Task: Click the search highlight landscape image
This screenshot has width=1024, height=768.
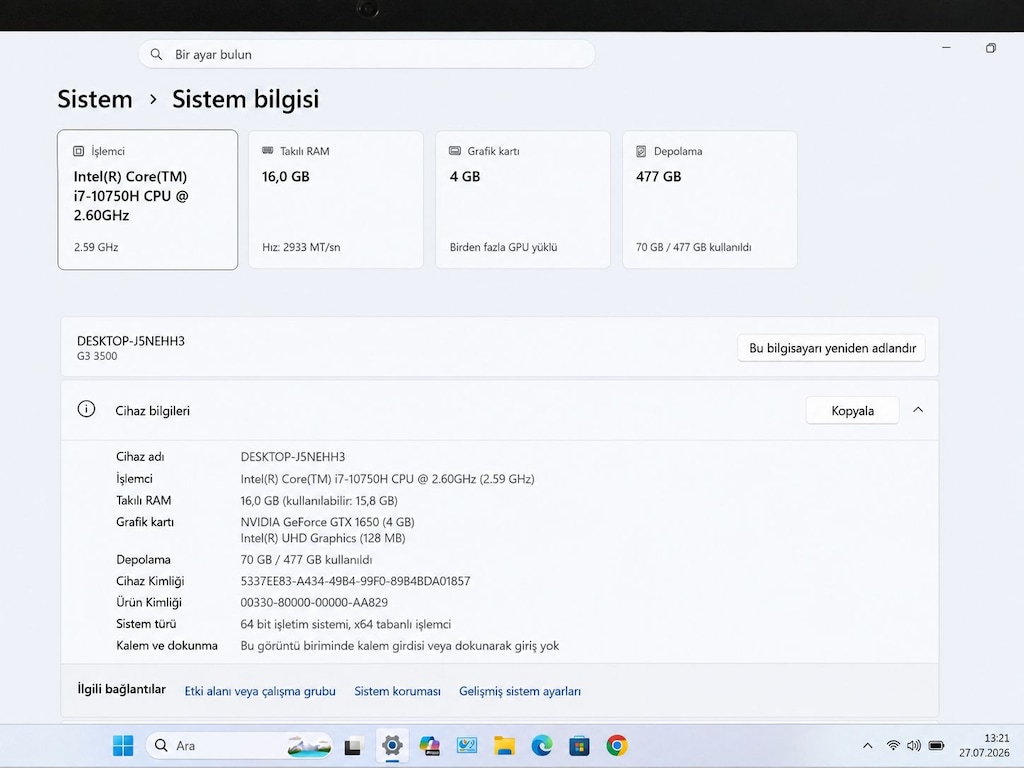Action: point(308,746)
